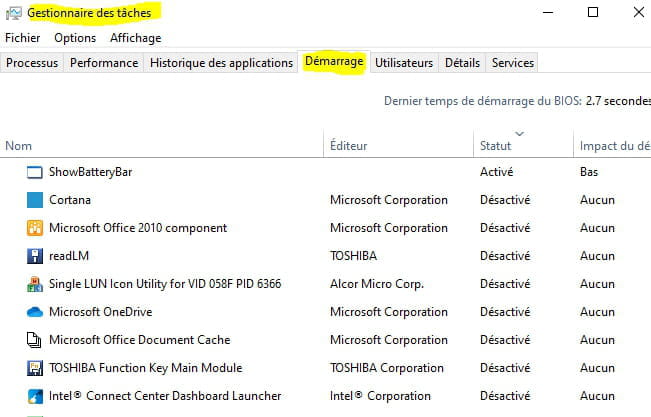This screenshot has height=417, width=651.
Task: Click the Task Manager title bar icon
Action: (x=13, y=13)
